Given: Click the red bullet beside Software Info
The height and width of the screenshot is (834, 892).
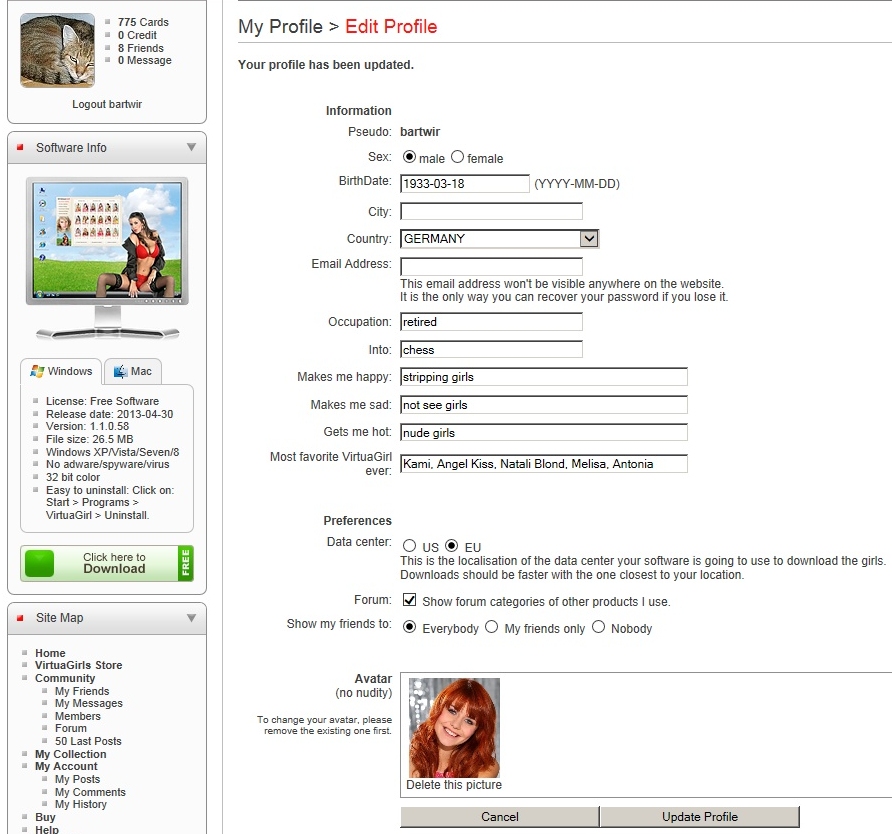Looking at the screenshot, I should click(20, 148).
